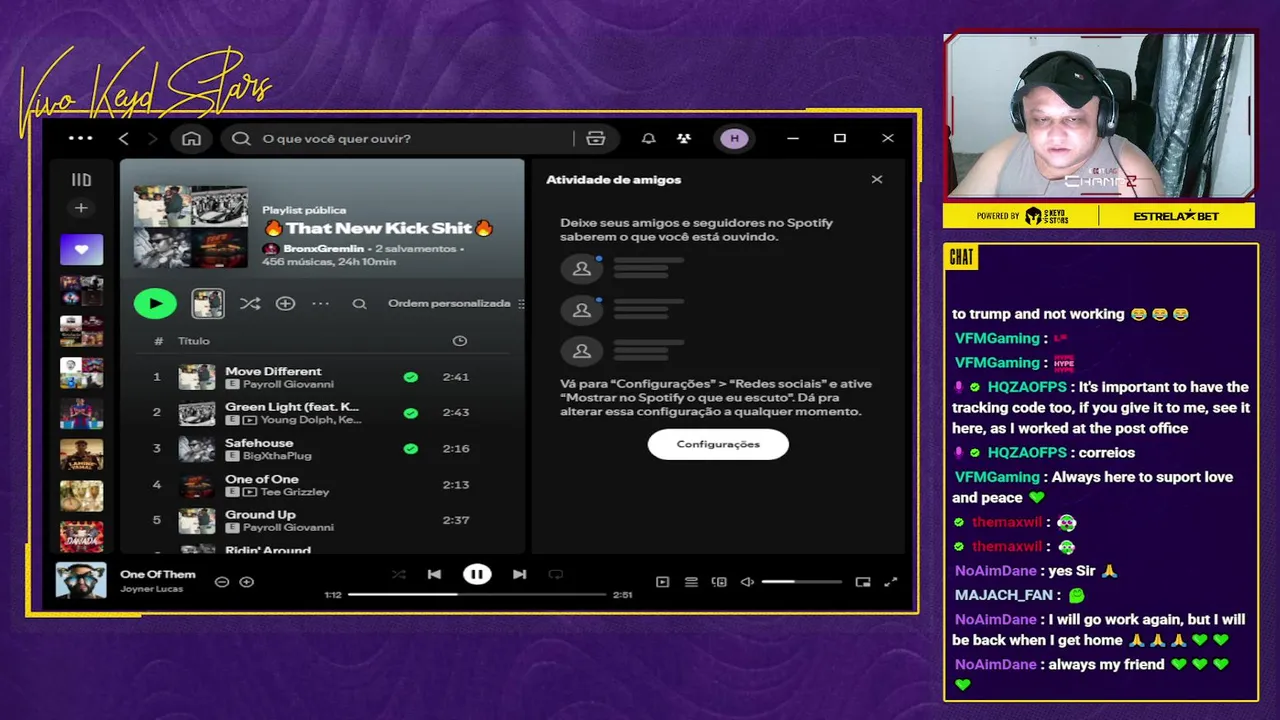The image size is (1280, 720).
Task: Skip to next track
Action: coord(519,574)
